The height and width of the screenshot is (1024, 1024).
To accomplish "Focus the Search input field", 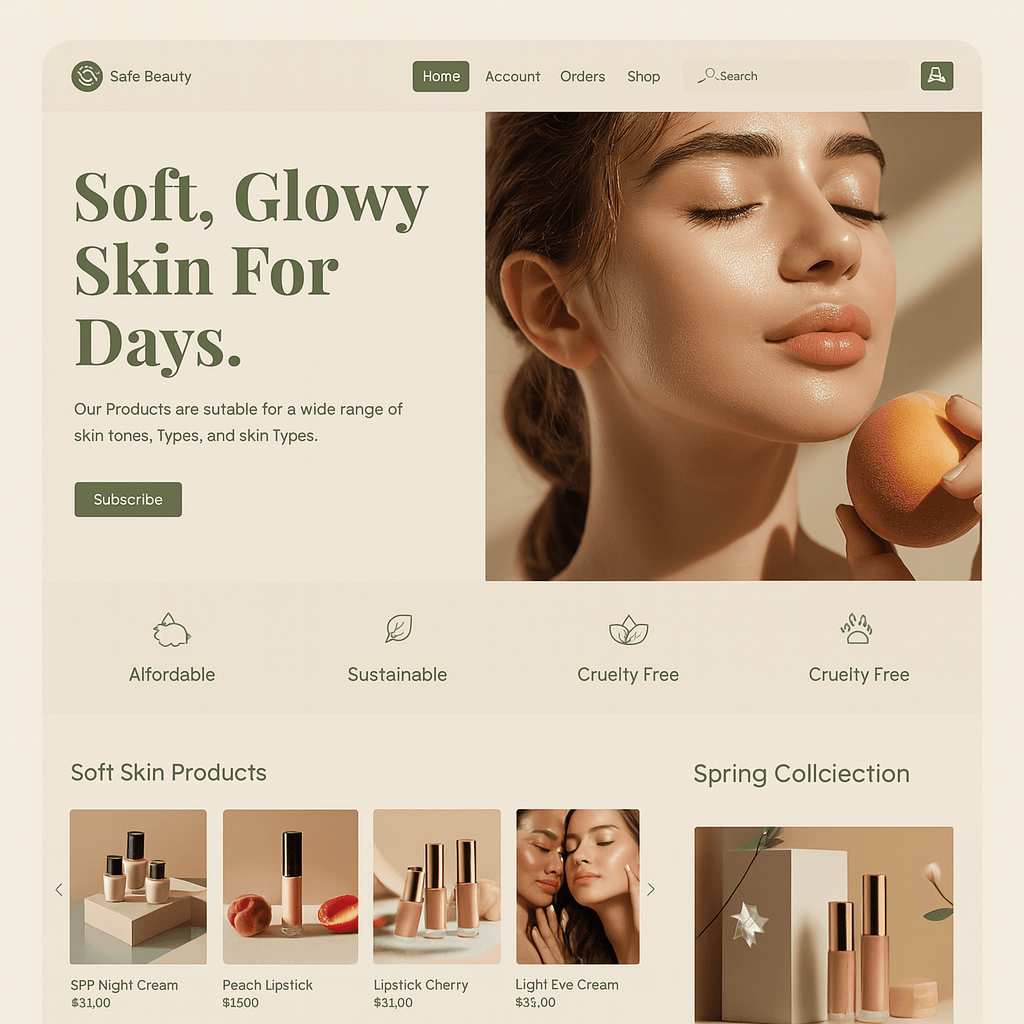I will coord(796,76).
